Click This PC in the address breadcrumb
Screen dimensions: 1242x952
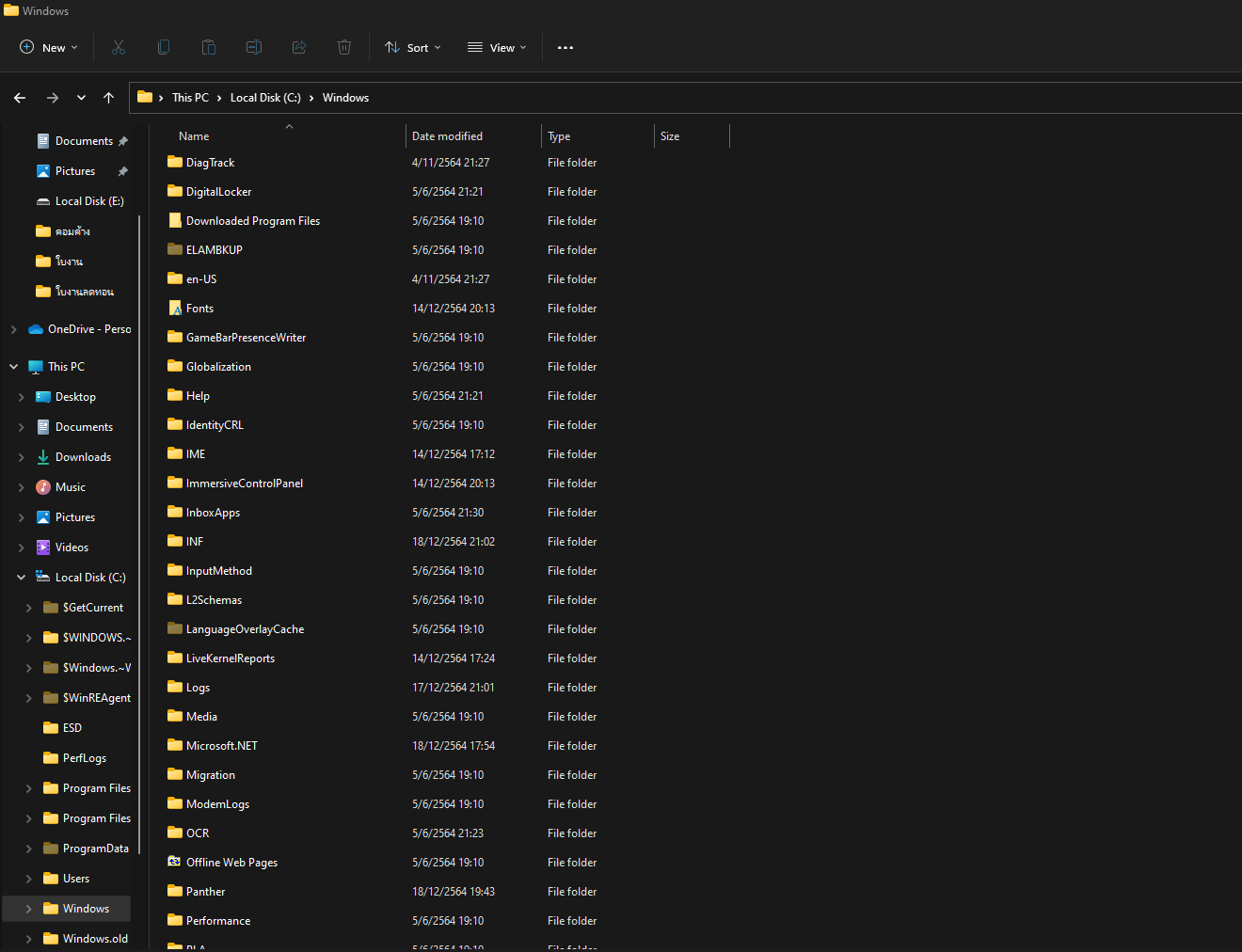(x=190, y=98)
